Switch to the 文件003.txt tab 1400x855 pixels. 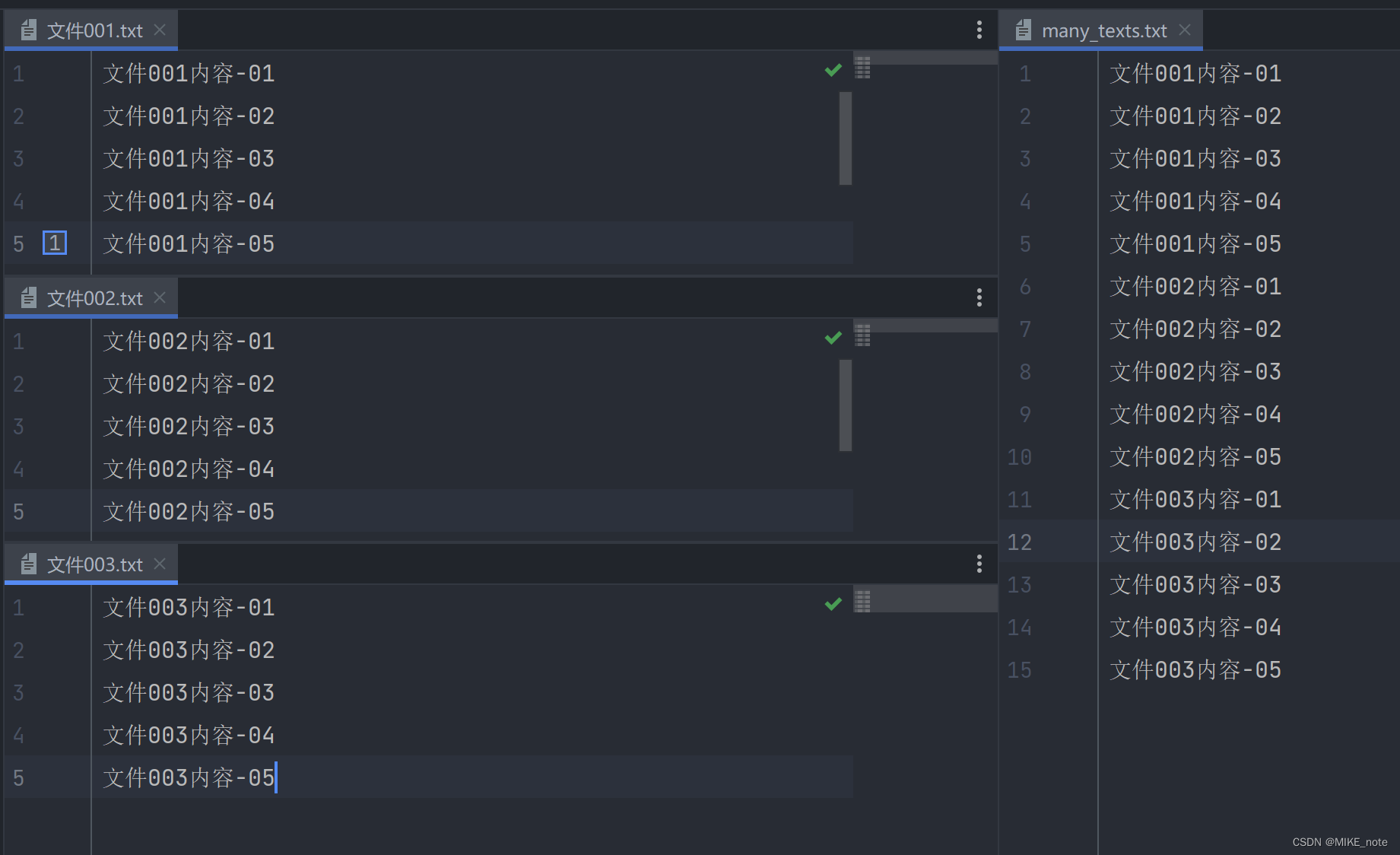(x=91, y=564)
